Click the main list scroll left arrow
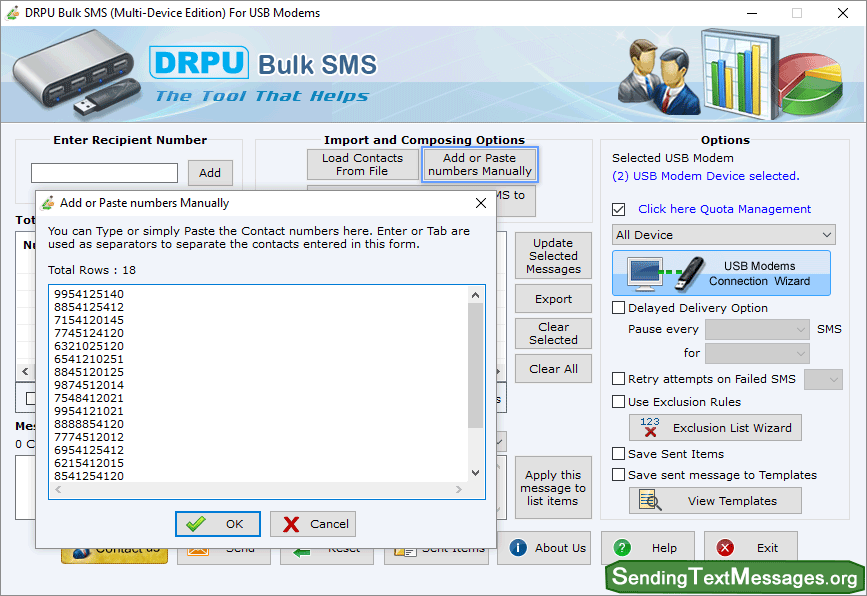The height and width of the screenshot is (596, 867). 25,371
